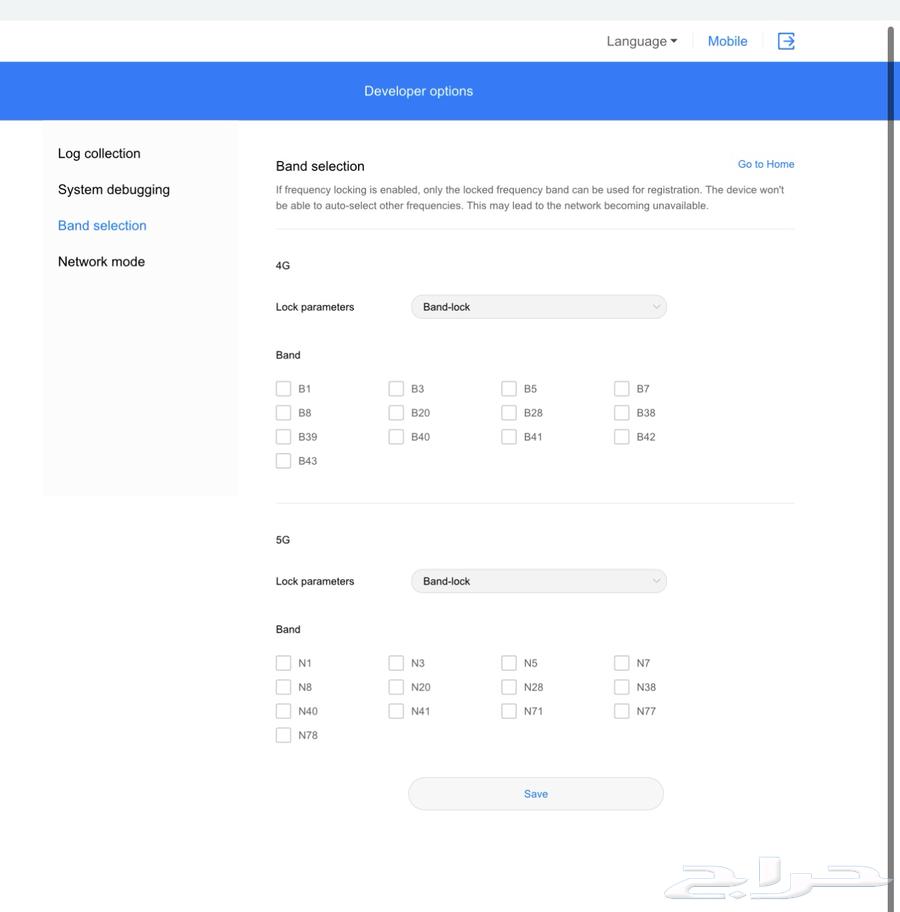The height and width of the screenshot is (912, 900).
Task: Check the N77 5G band checkbox
Action: (x=622, y=711)
